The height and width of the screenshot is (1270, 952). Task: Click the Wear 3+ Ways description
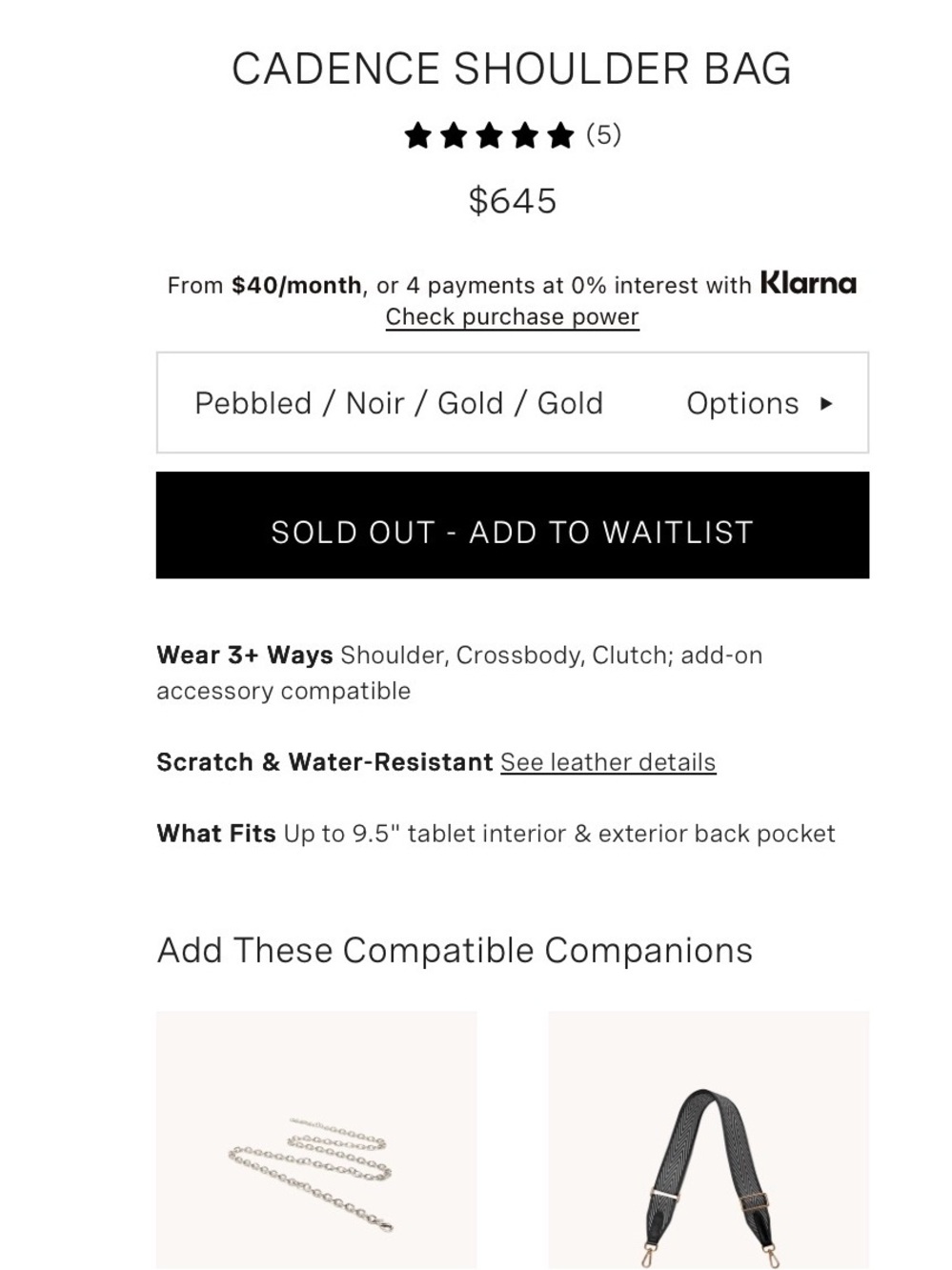pos(459,674)
